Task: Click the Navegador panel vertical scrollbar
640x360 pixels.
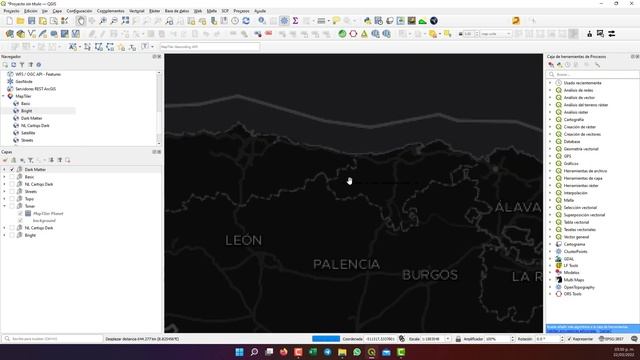Action: (159, 108)
